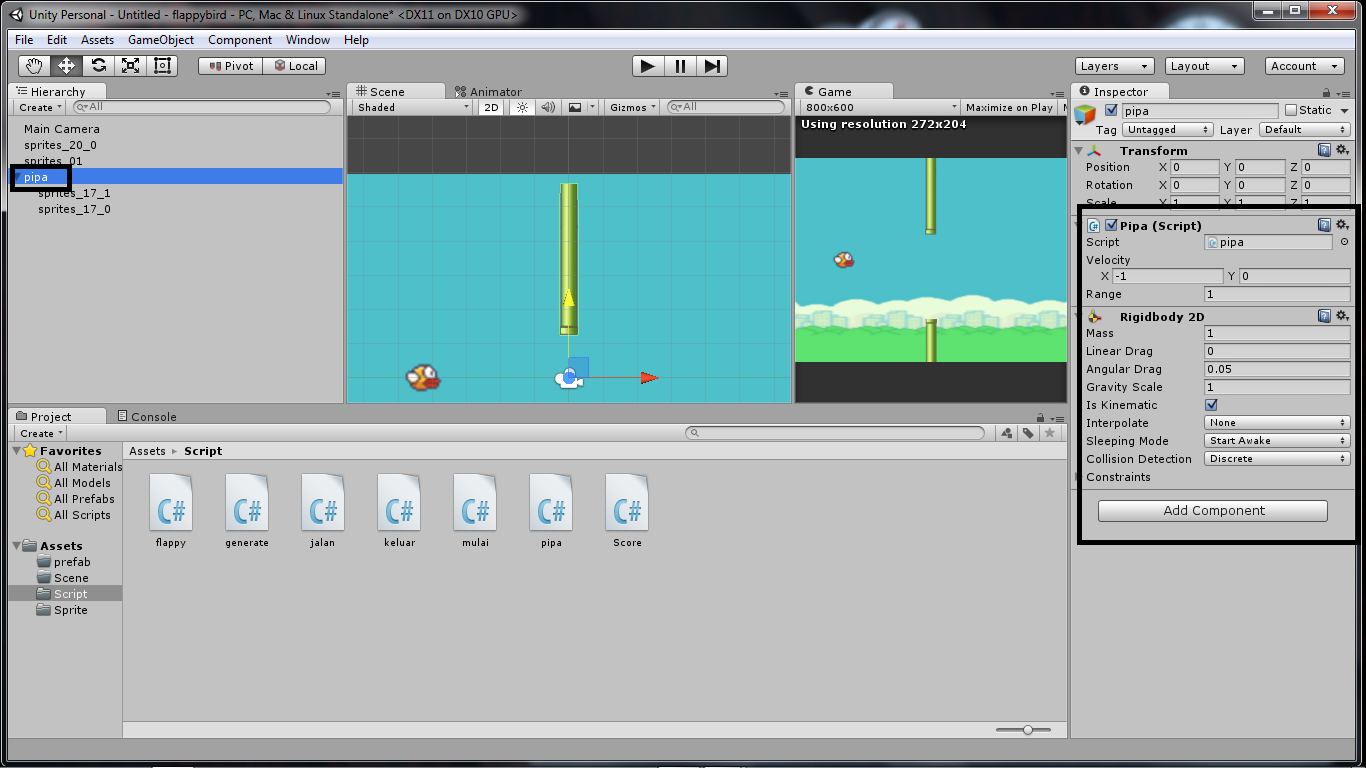Open the Assets menu
The height and width of the screenshot is (768, 1366).
point(98,40)
